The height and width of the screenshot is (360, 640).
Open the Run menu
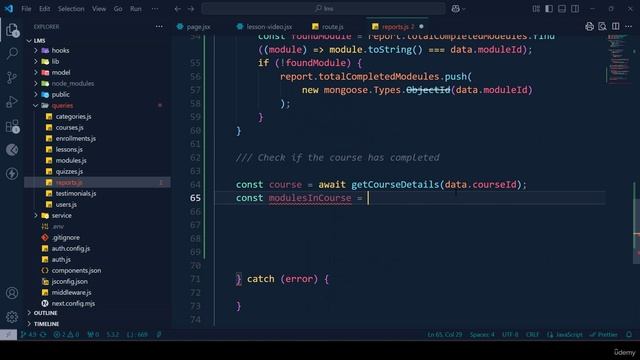point(136,9)
